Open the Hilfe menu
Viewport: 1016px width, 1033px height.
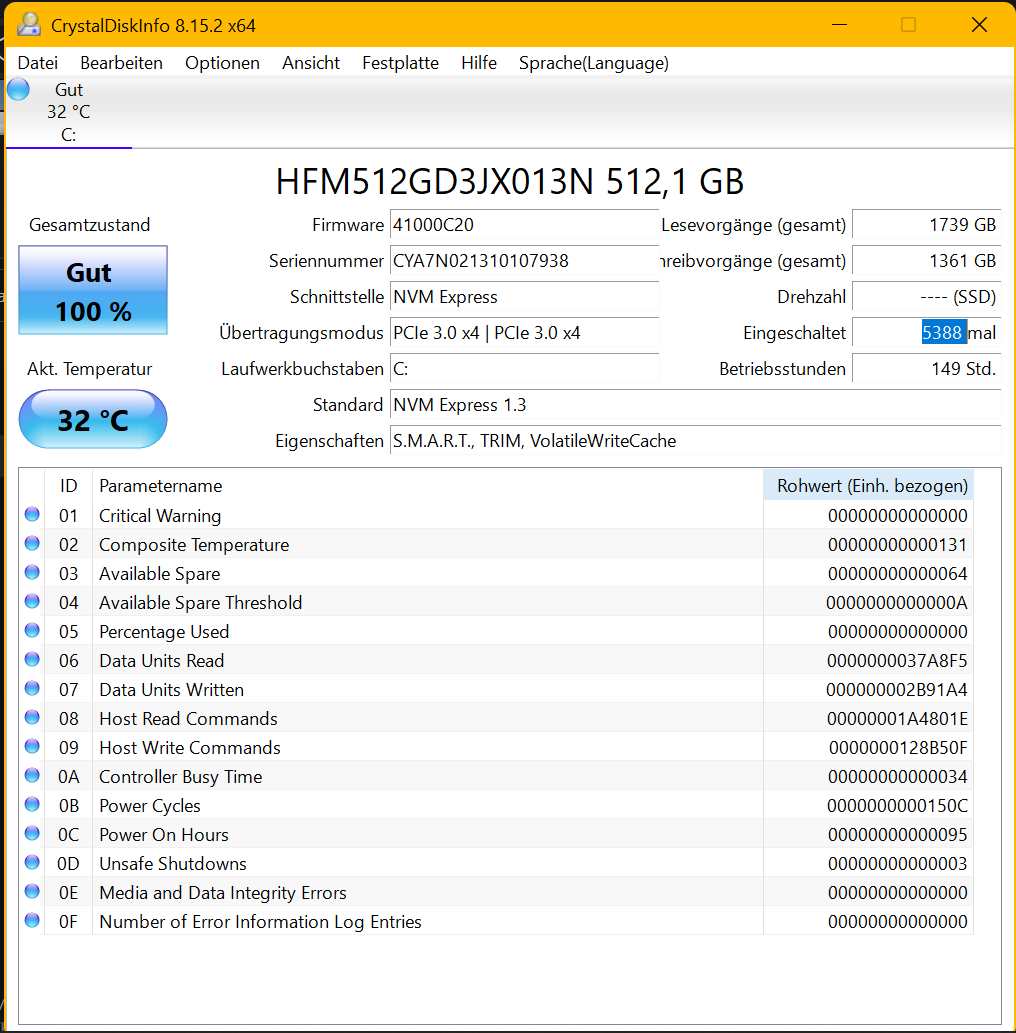coord(478,63)
